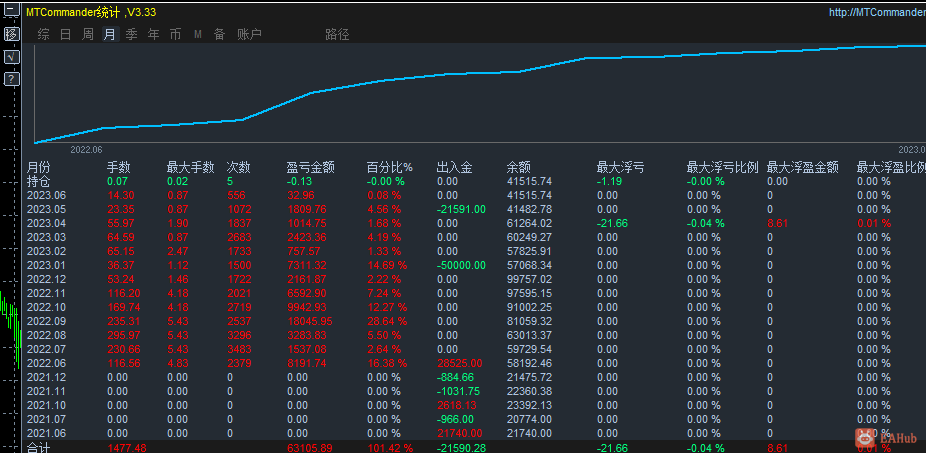Switch to the 年 yearly tab
The image size is (926, 453).
pos(154,35)
